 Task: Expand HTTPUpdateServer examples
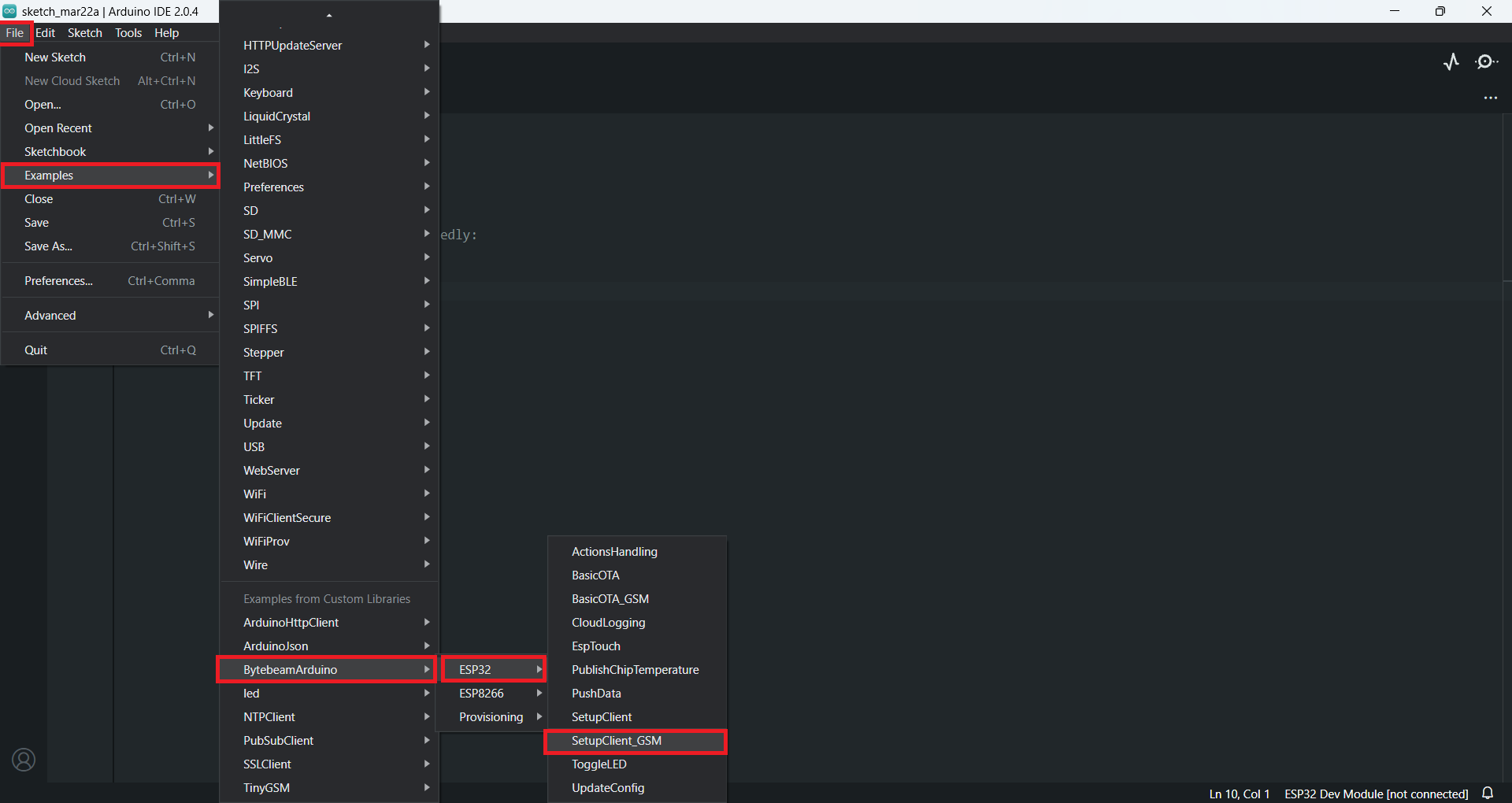click(x=329, y=46)
